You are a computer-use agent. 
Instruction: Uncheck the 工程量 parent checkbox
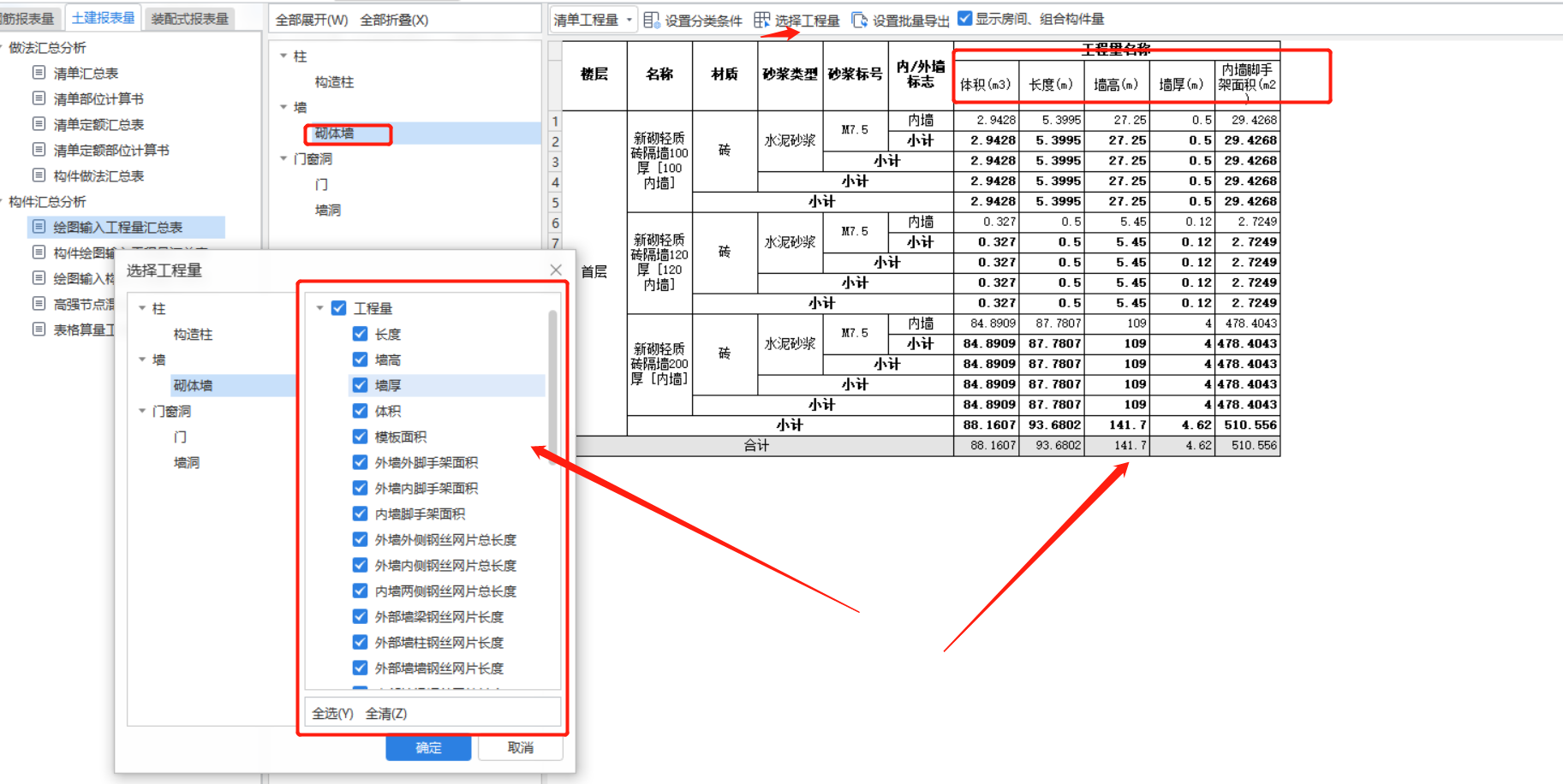click(339, 308)
